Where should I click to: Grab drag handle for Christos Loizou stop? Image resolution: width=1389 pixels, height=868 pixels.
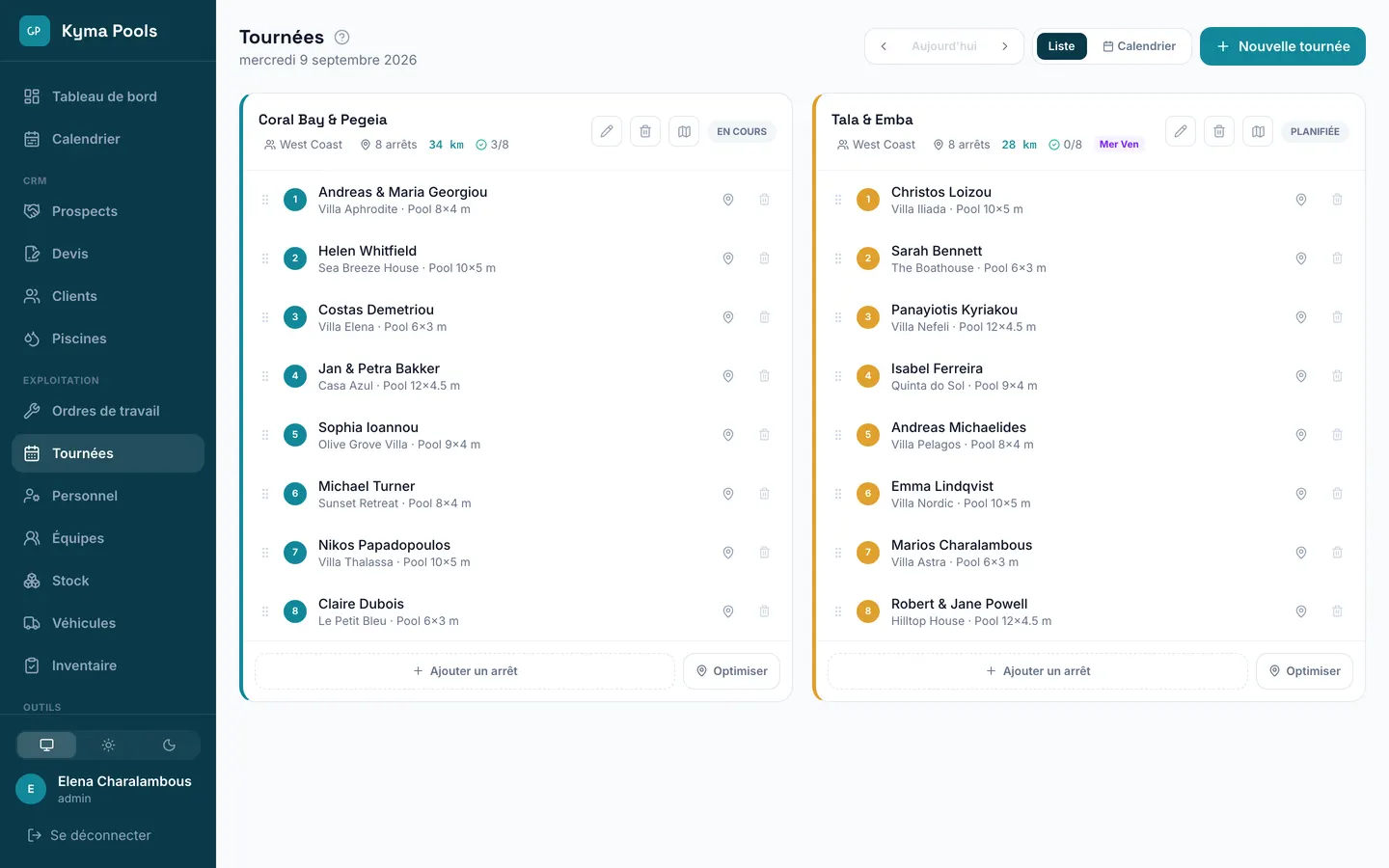[838, 200]
